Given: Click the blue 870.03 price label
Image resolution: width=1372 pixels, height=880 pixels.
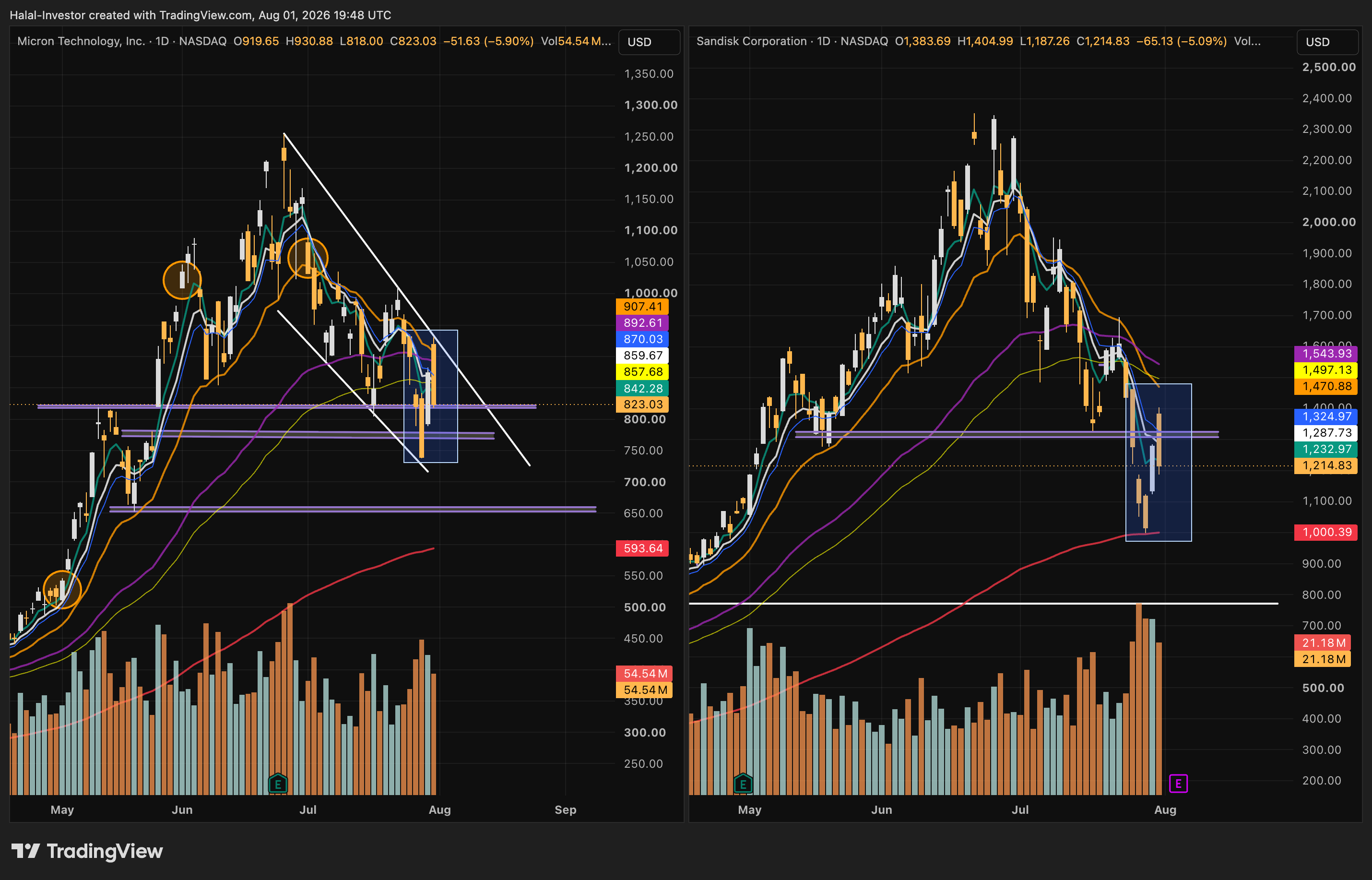Looking at the screenshot, I should point(642,339).
